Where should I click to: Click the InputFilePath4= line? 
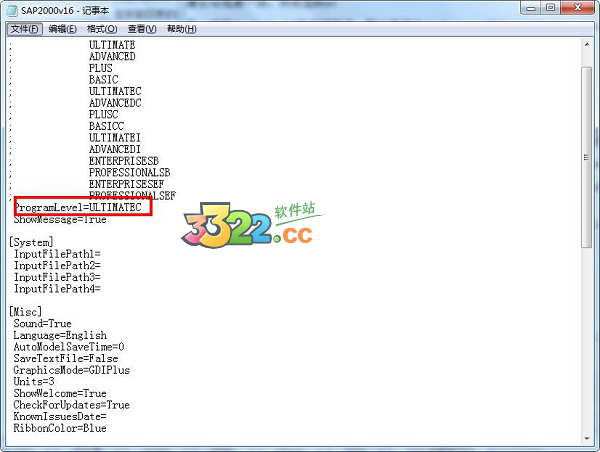click(57, 289)
